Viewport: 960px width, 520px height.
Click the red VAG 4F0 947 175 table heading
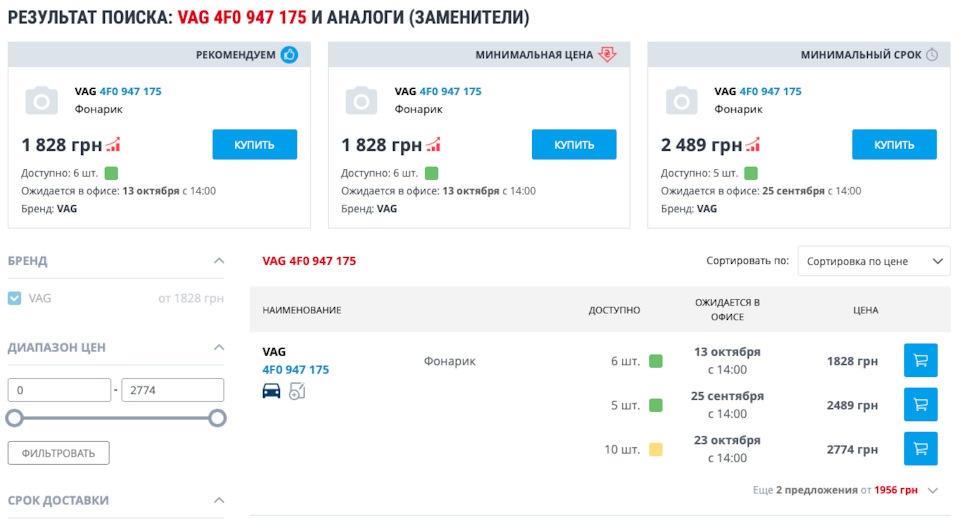pyautogui.click(x=309, y=261)
